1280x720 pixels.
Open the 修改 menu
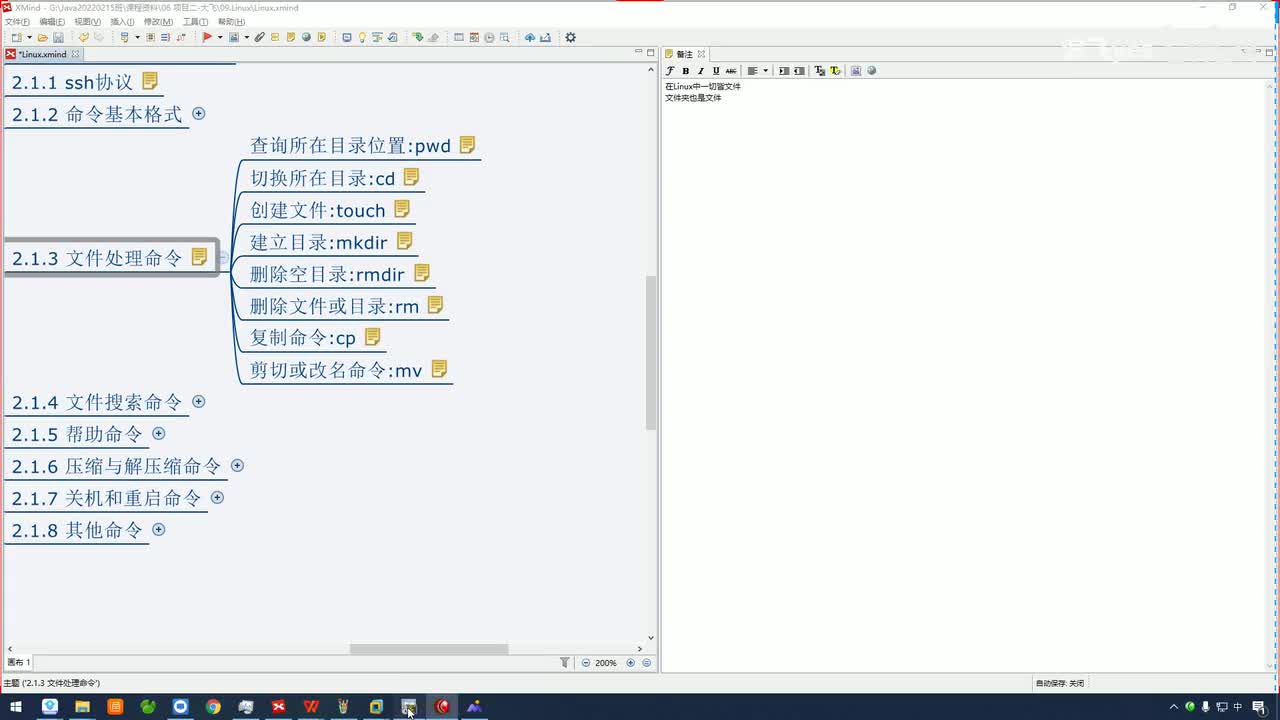pyautogui.click(x=158, y=21)
